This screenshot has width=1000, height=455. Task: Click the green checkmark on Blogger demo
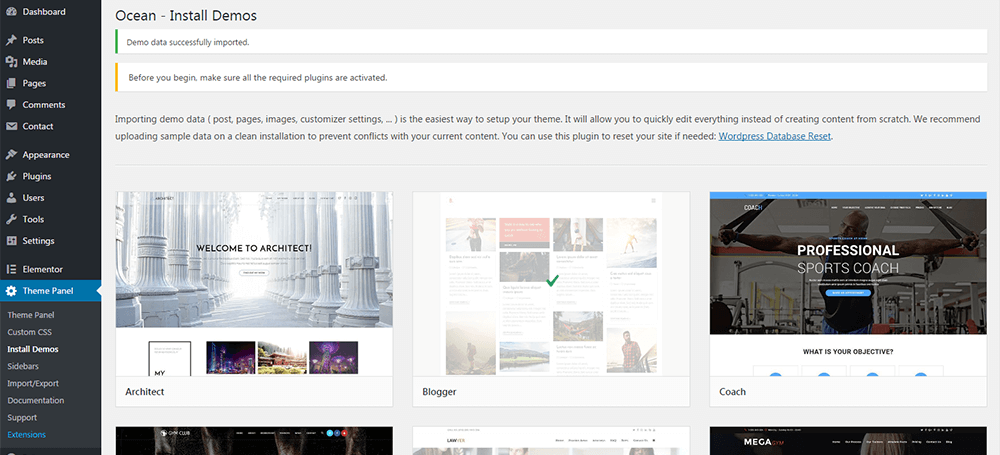(551, 282)
